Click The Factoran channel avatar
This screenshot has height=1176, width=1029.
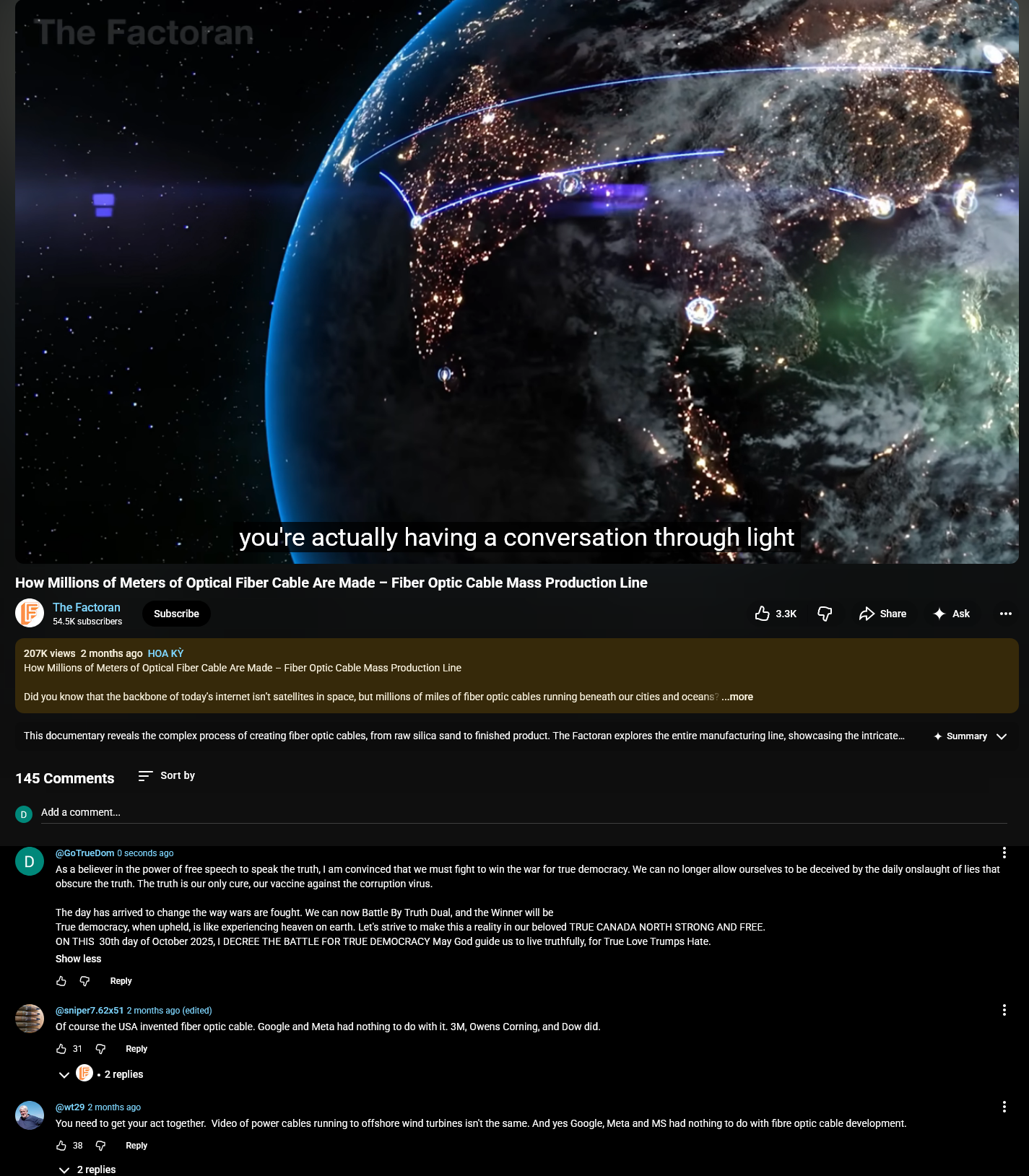tap(30, 614)
